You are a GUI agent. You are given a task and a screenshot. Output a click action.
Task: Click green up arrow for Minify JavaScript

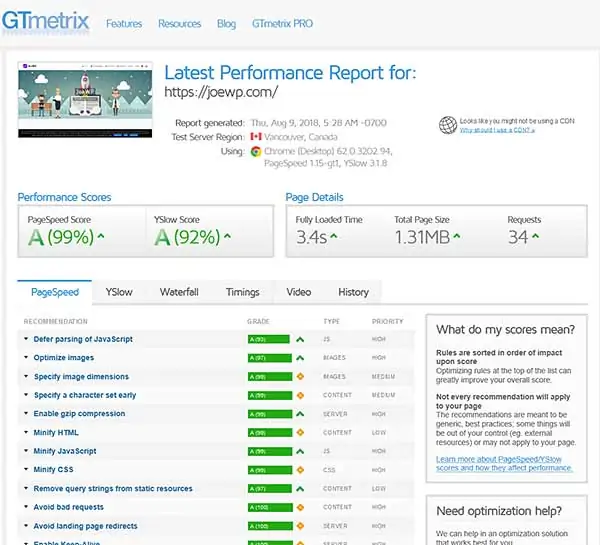point(300,451)
